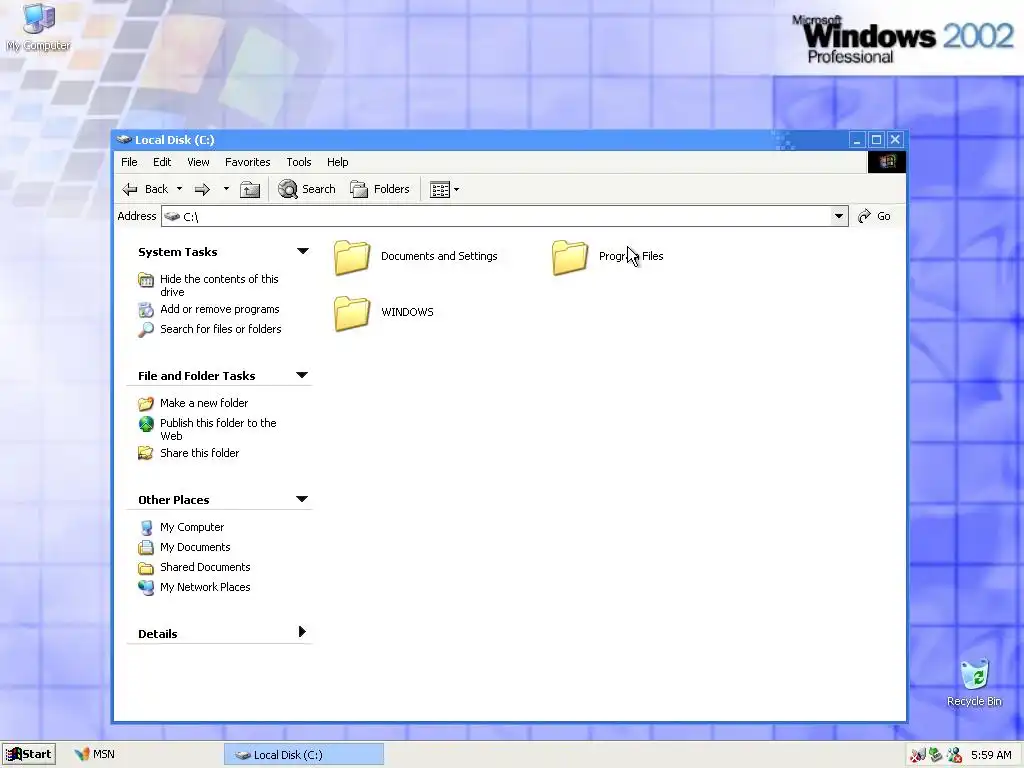Click the My Documents link
1024x768 pixels.
coord(195,547)
